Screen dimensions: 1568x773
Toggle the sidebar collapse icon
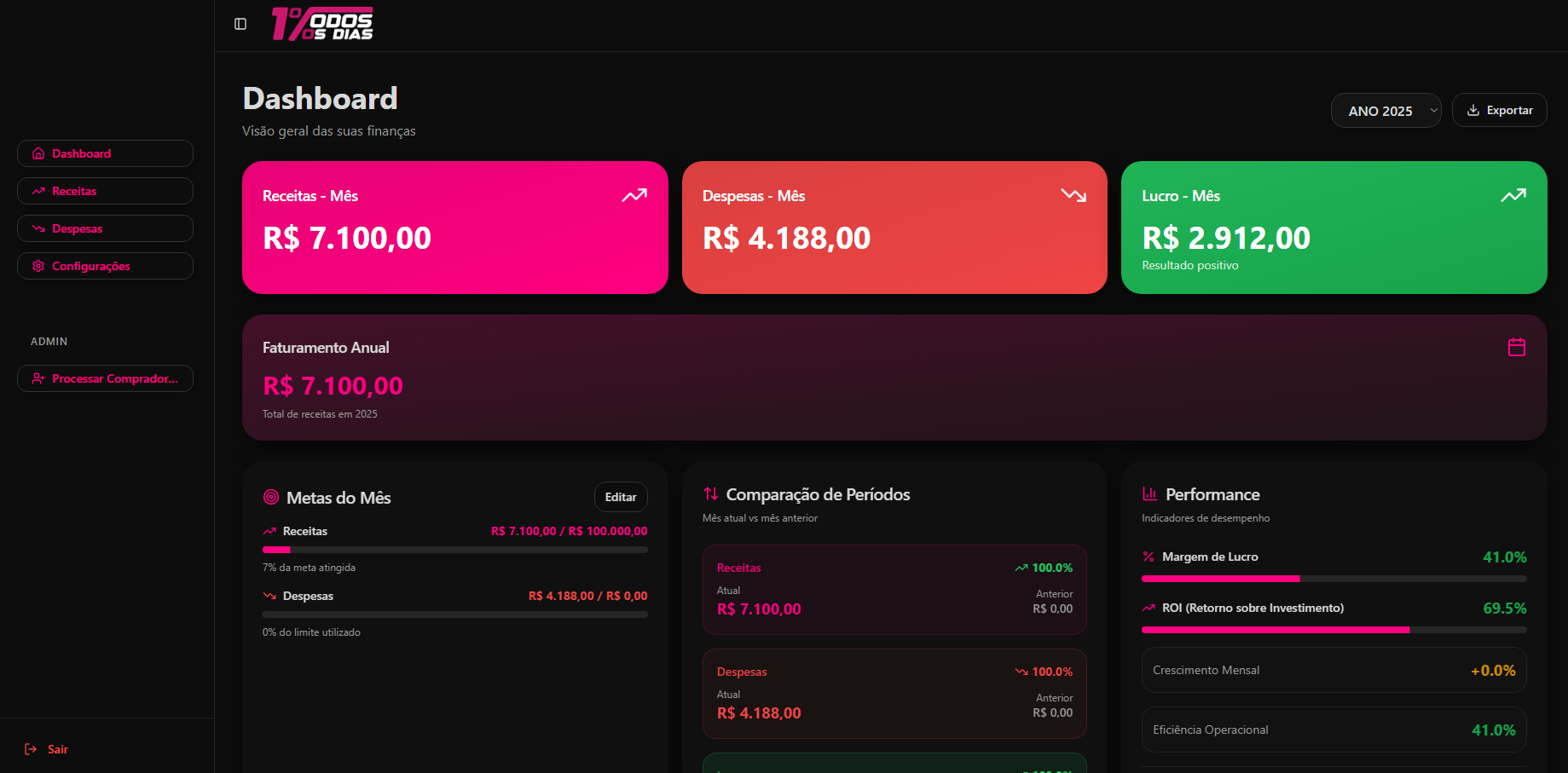click(240, 24)
